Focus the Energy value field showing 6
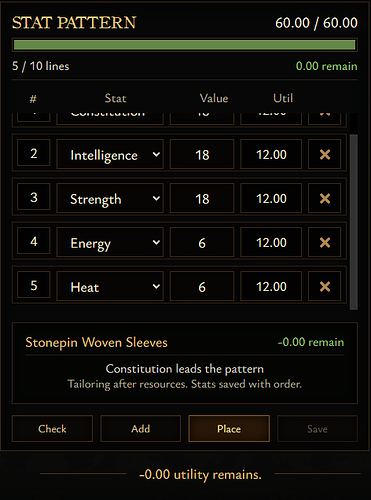Screen dimensions: 371x500 coord(202,242)
